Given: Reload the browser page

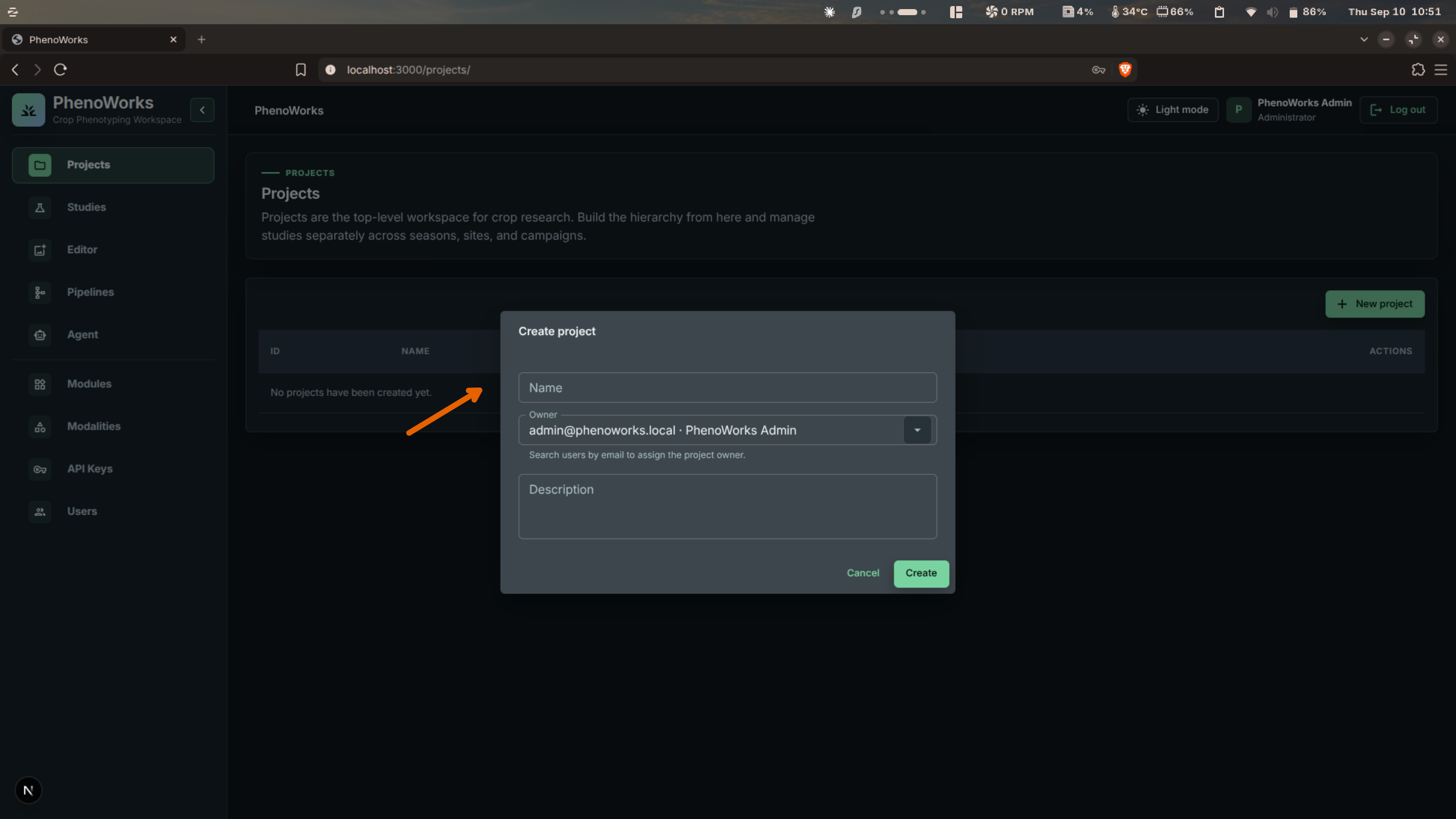Looking at the screenshot, I should click(61, 70).
